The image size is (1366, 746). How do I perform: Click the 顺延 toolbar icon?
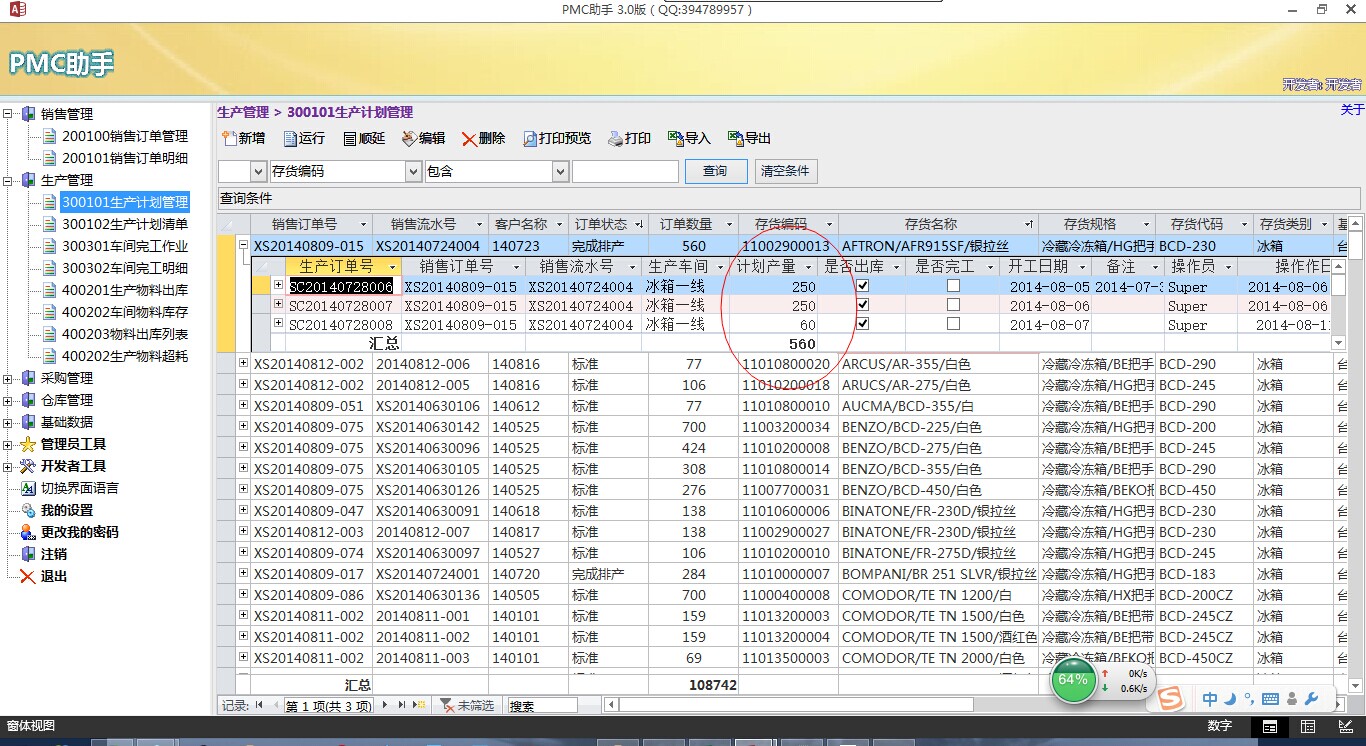349,139
